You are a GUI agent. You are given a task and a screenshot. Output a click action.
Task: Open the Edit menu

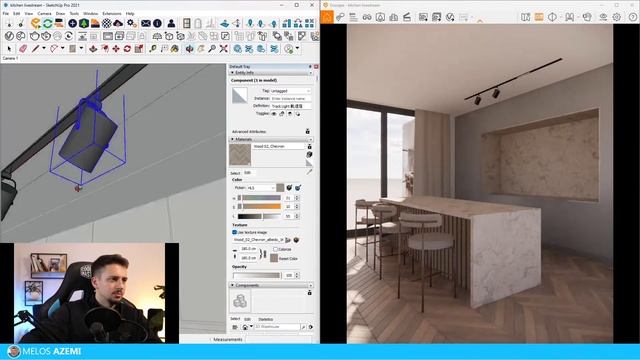coord(16,13)
